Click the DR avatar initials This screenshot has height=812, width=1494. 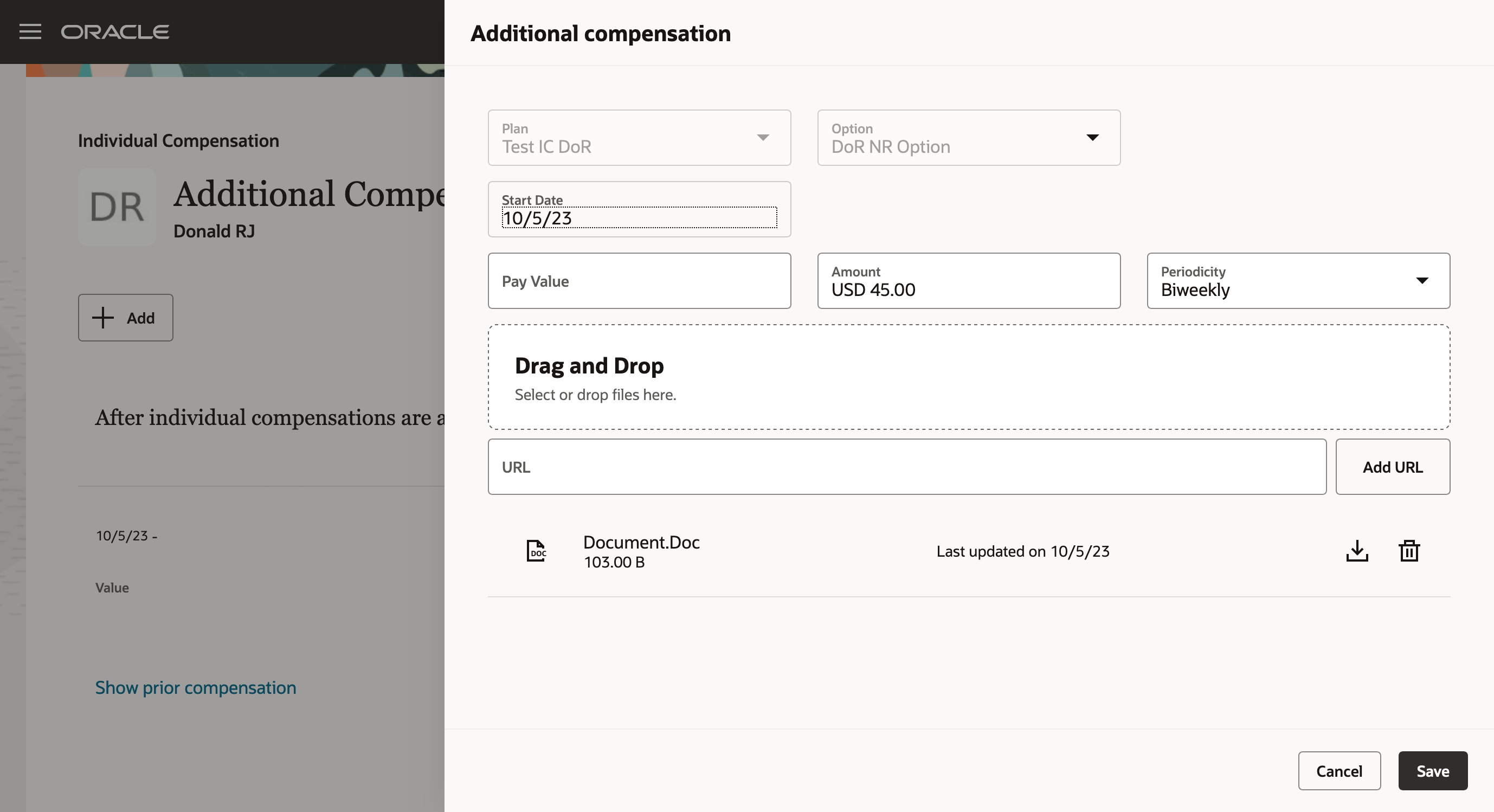pyautogui.click(x=117, y=207)
